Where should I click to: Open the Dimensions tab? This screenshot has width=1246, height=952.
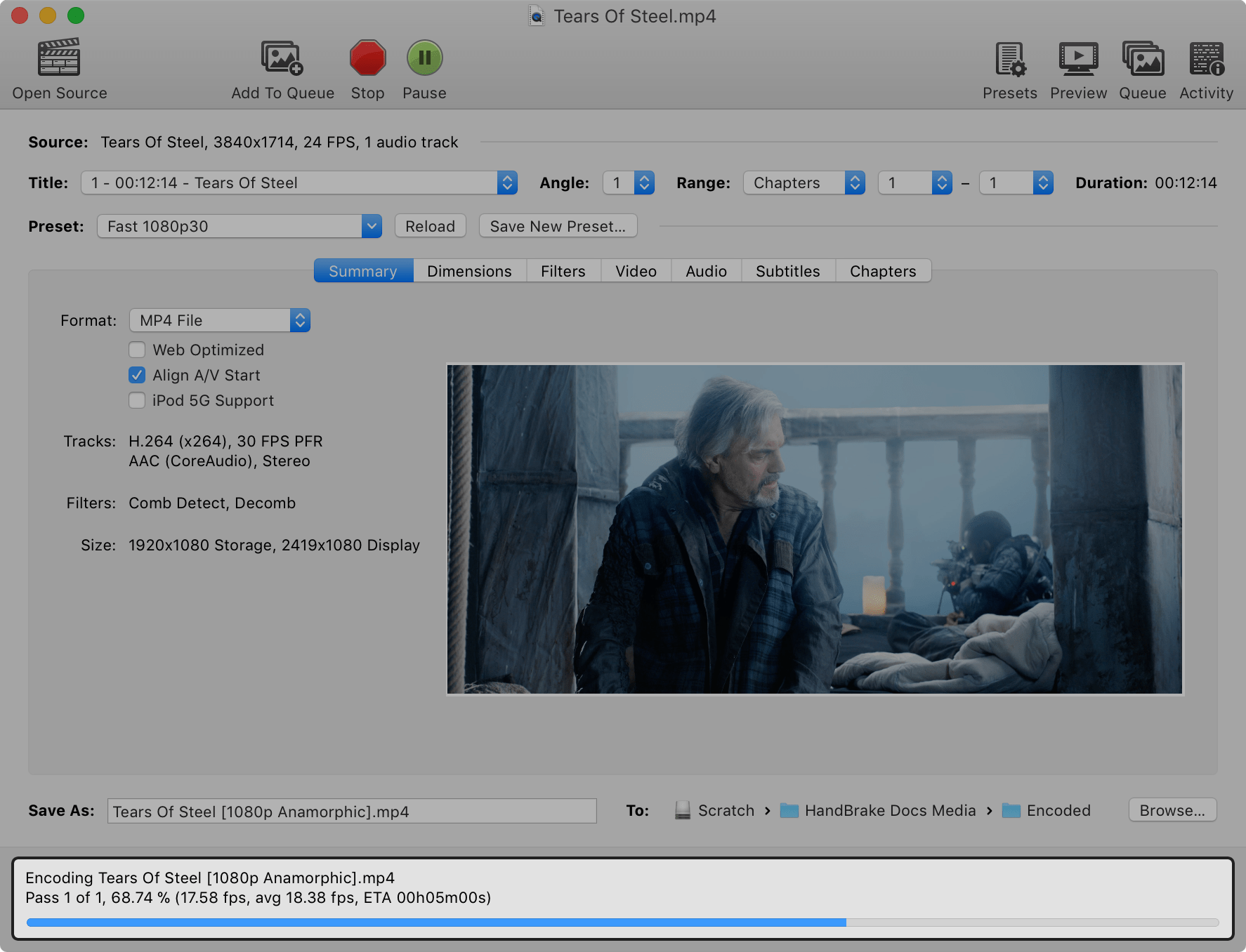pyautogui.click(x=468, y=270)
